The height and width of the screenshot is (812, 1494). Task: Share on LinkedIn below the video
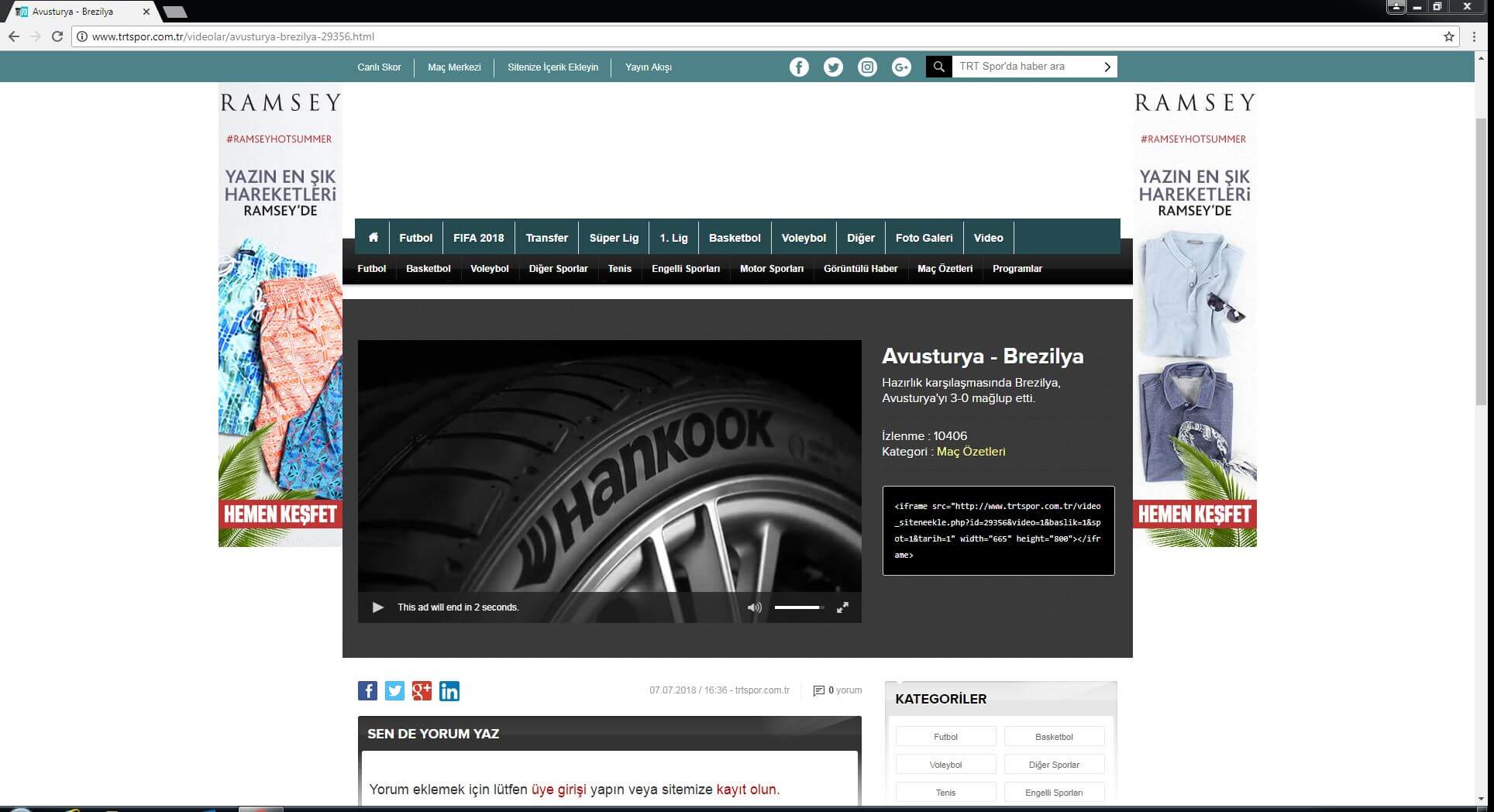point(449,691)
